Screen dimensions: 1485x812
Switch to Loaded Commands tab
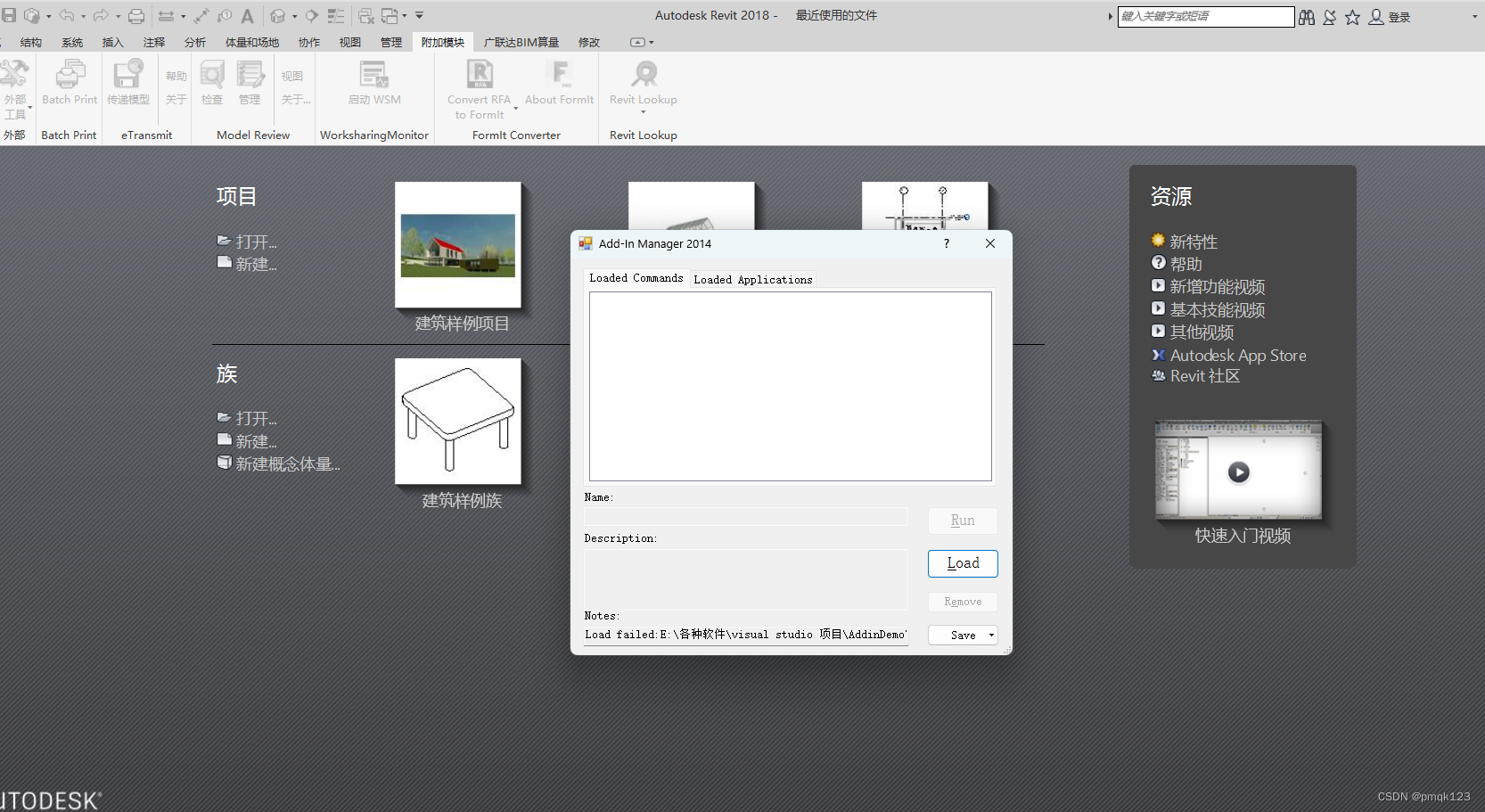(x=636, y=278)
